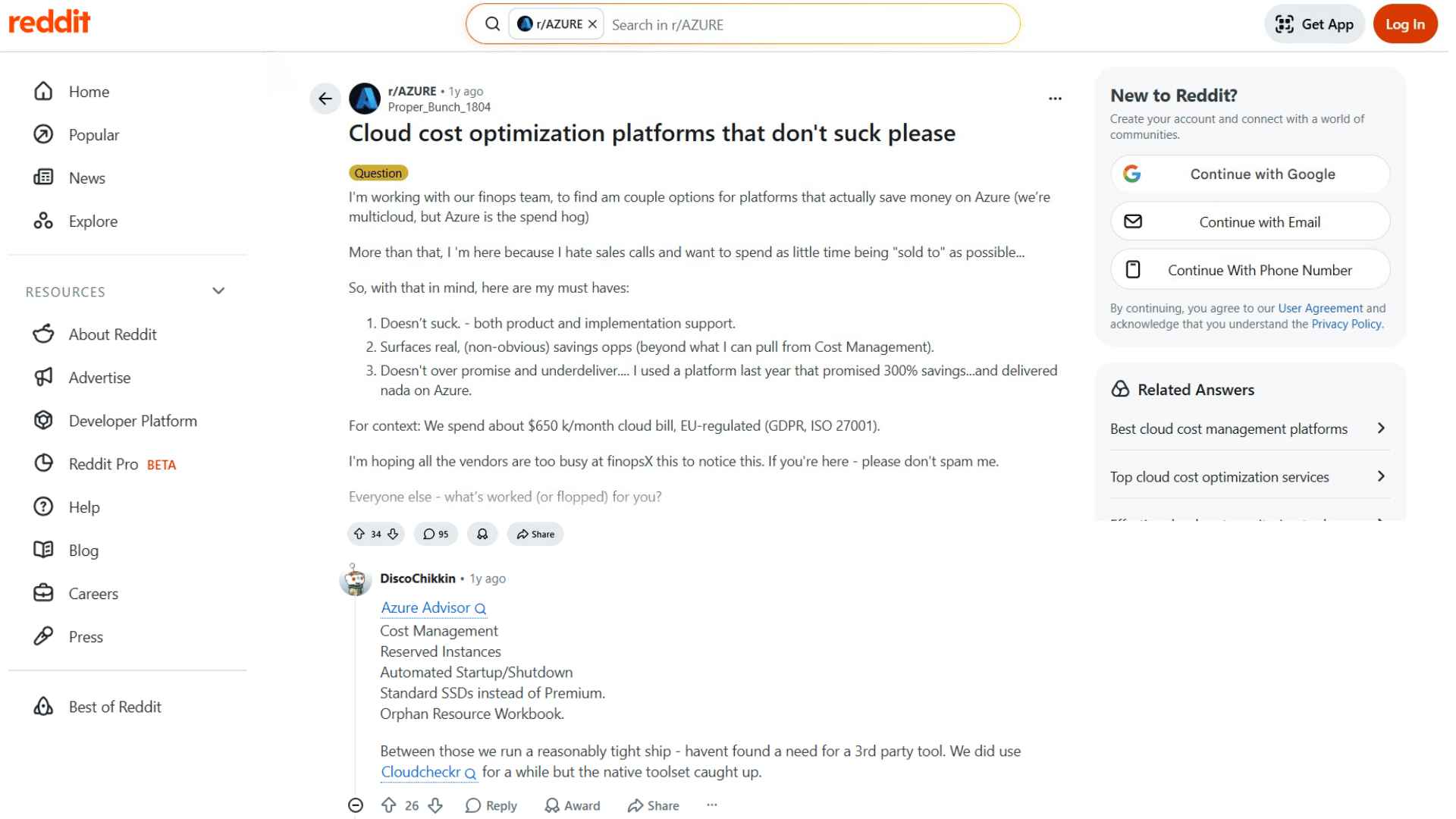Upvote the post

[359, 534]
